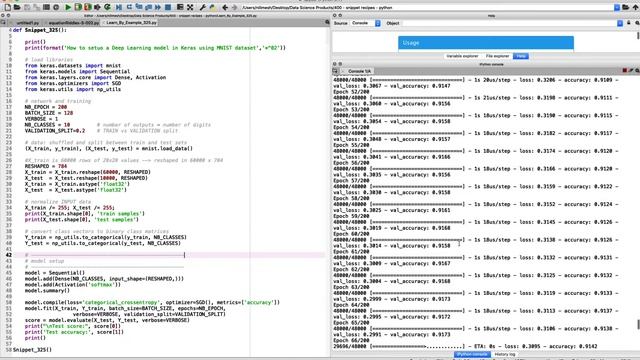Click the 'model.summary()' code line

(47, 291)
